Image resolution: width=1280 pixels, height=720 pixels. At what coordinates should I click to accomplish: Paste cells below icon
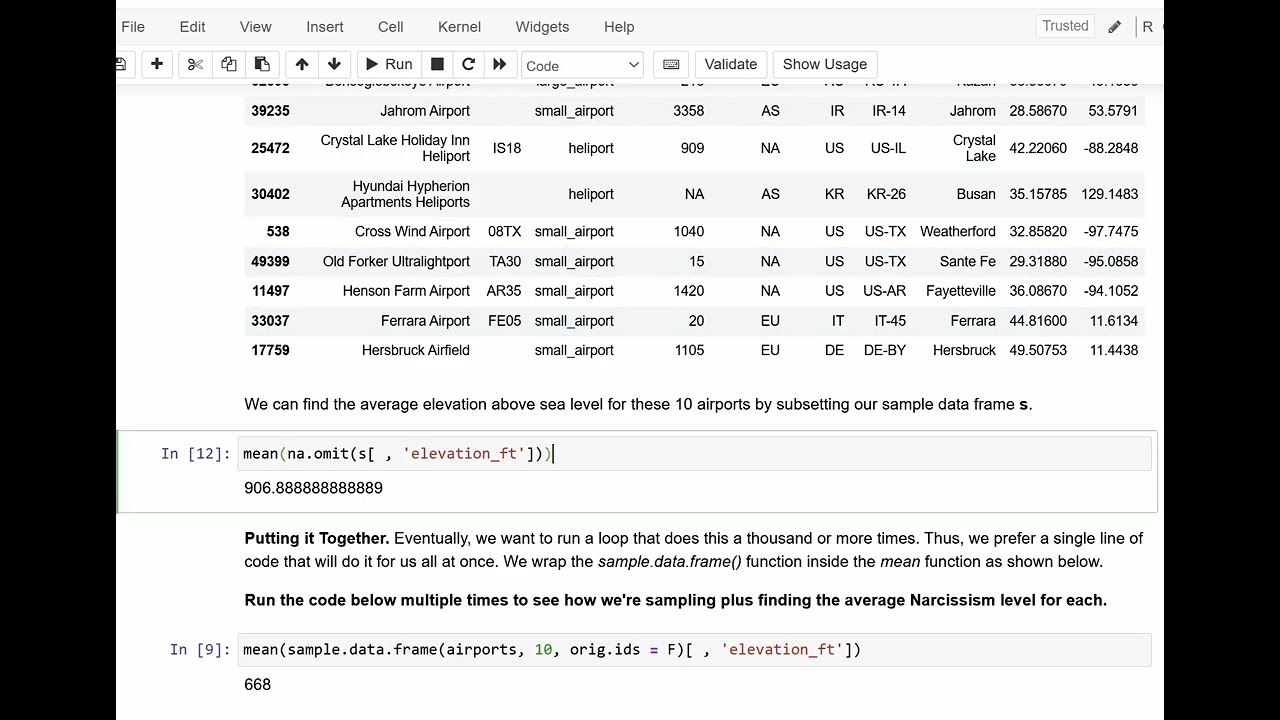click(262, 64)
